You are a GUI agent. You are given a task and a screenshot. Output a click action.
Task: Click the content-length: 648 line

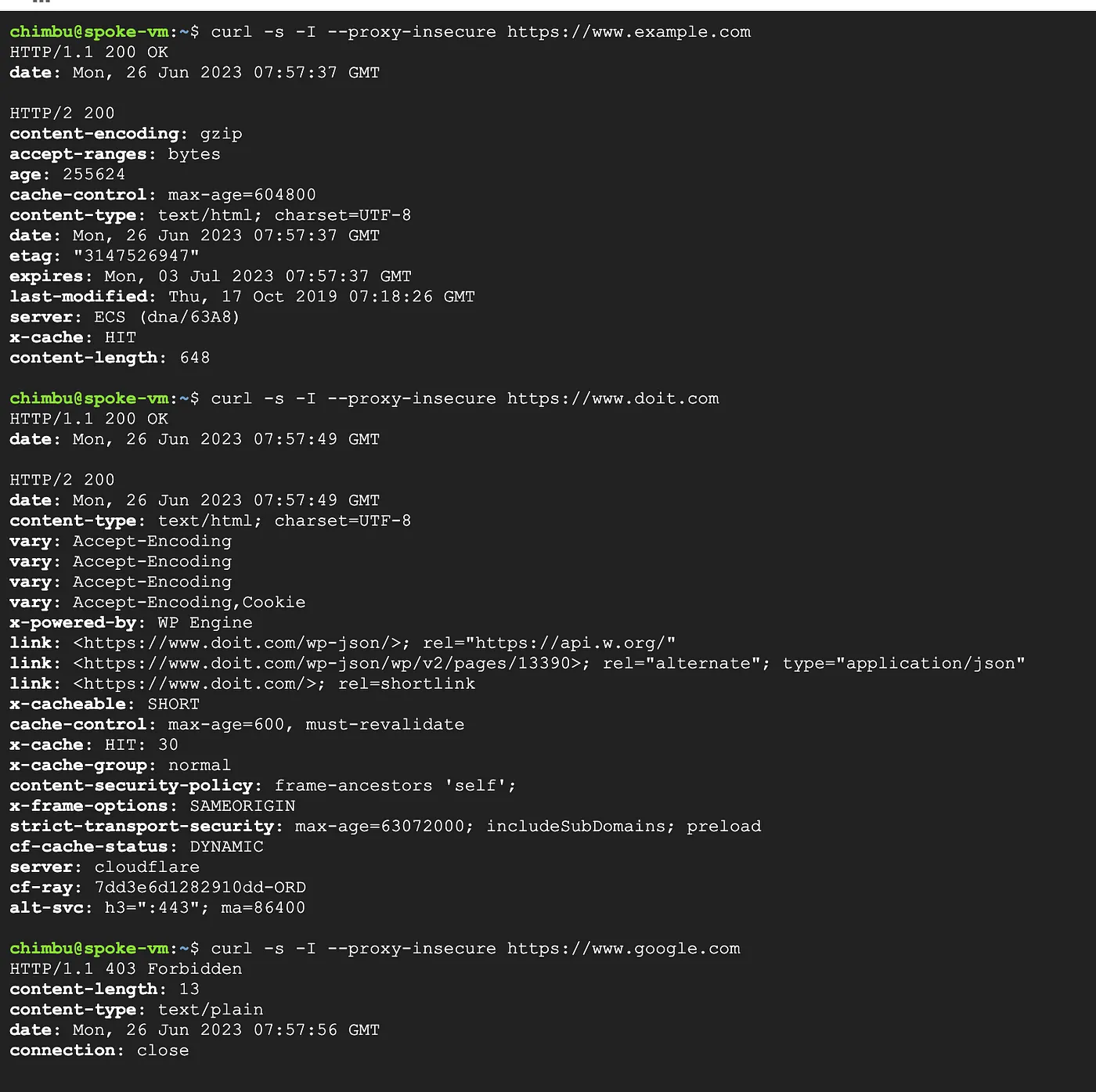110,358
